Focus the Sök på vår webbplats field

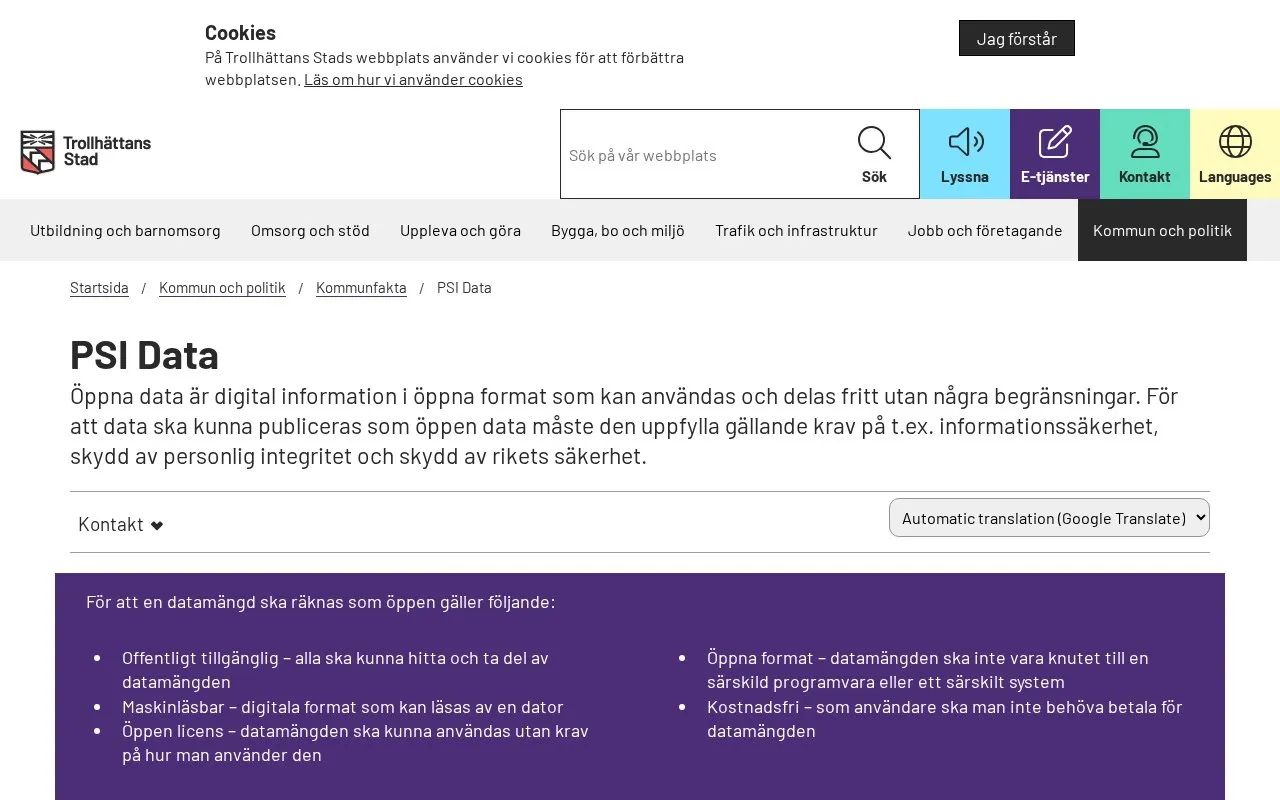(695, 155)
